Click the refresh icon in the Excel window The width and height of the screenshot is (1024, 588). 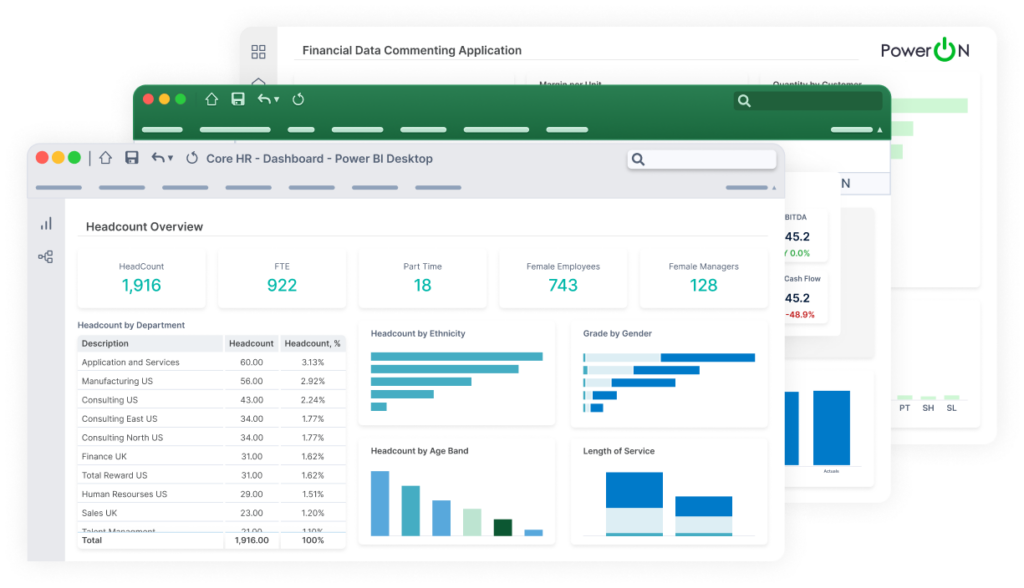point(297,99)
